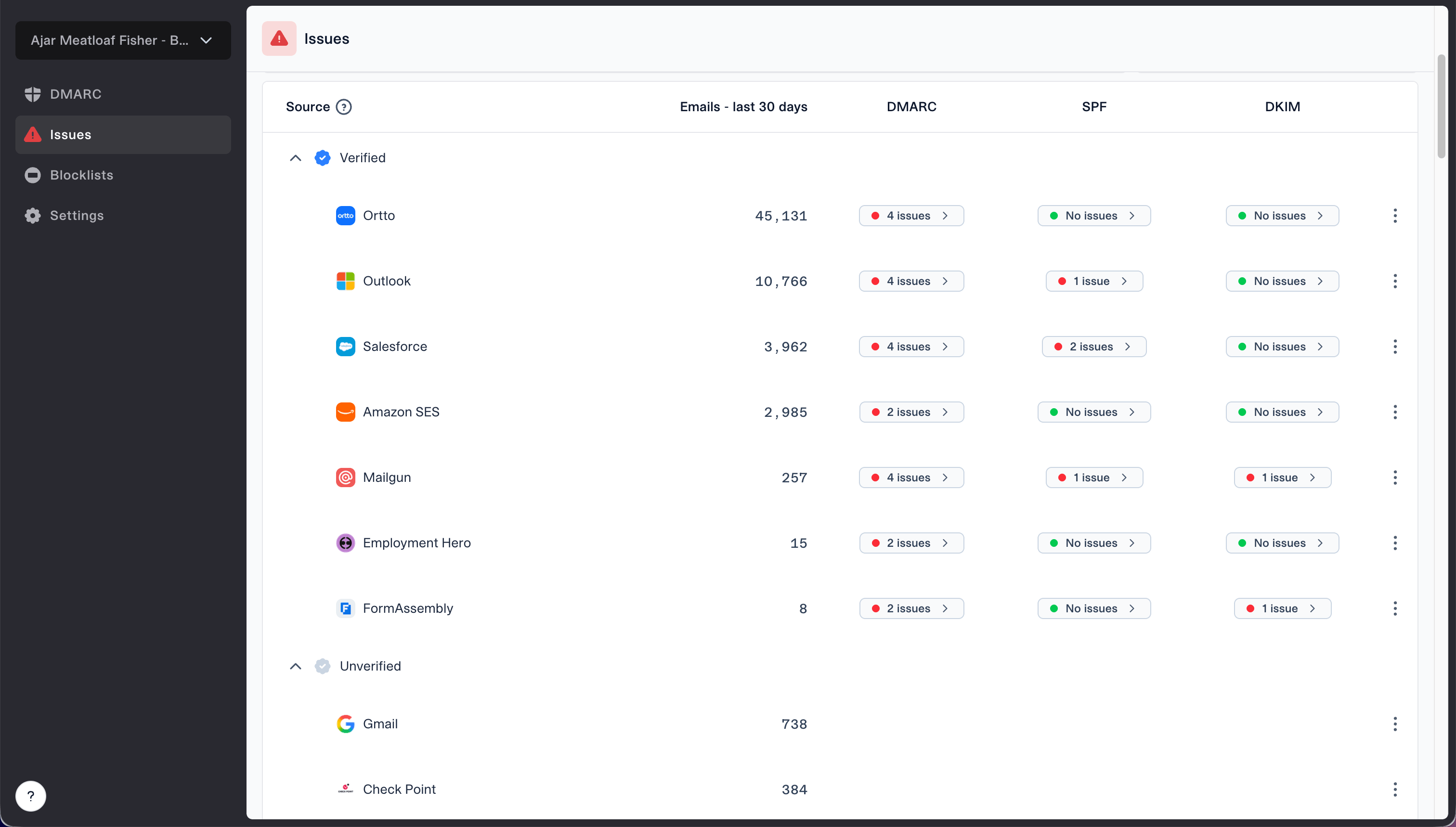Click the Mailgun source logo icon
This screenshot has width=1456, height=827.
[345, 478]
